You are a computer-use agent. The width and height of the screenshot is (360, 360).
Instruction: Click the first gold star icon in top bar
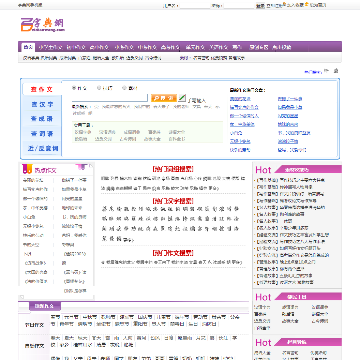pos(284,5)
